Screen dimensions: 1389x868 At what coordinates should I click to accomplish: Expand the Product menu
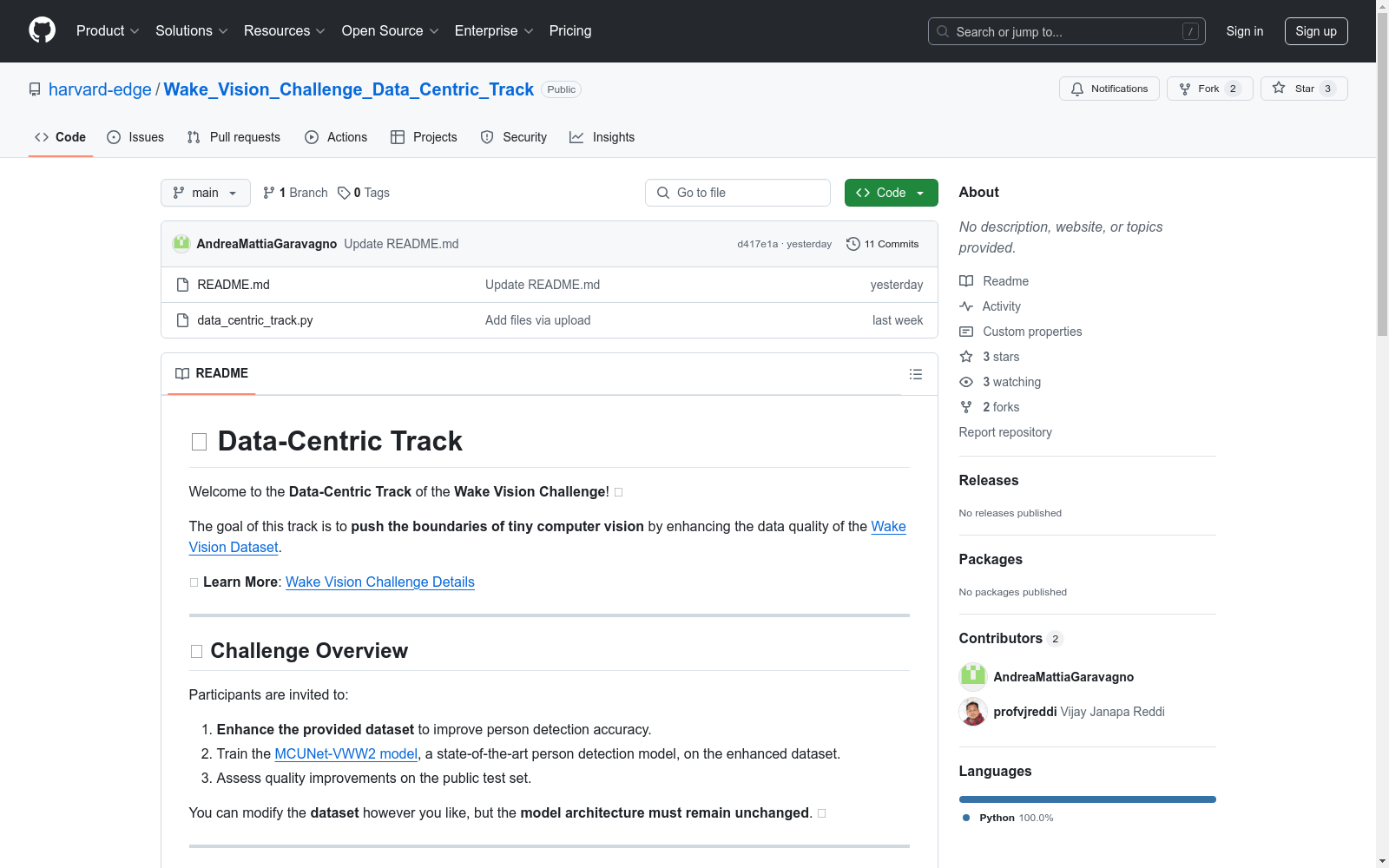[108, 31]
